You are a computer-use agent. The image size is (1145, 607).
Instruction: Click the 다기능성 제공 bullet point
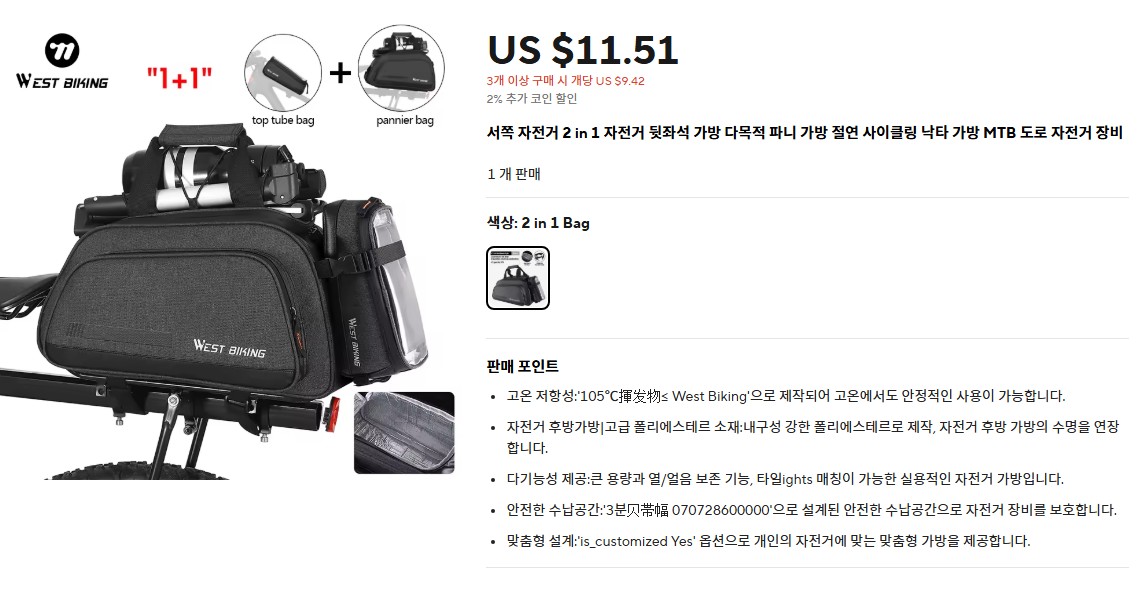point(785,479)
